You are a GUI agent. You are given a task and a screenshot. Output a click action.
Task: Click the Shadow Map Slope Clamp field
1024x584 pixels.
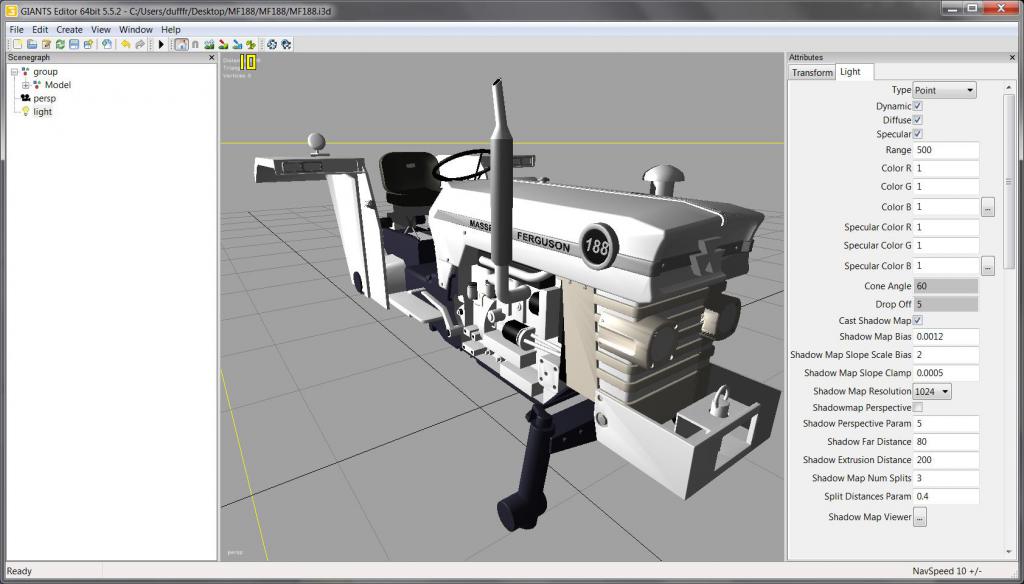[x=946, y=374]
